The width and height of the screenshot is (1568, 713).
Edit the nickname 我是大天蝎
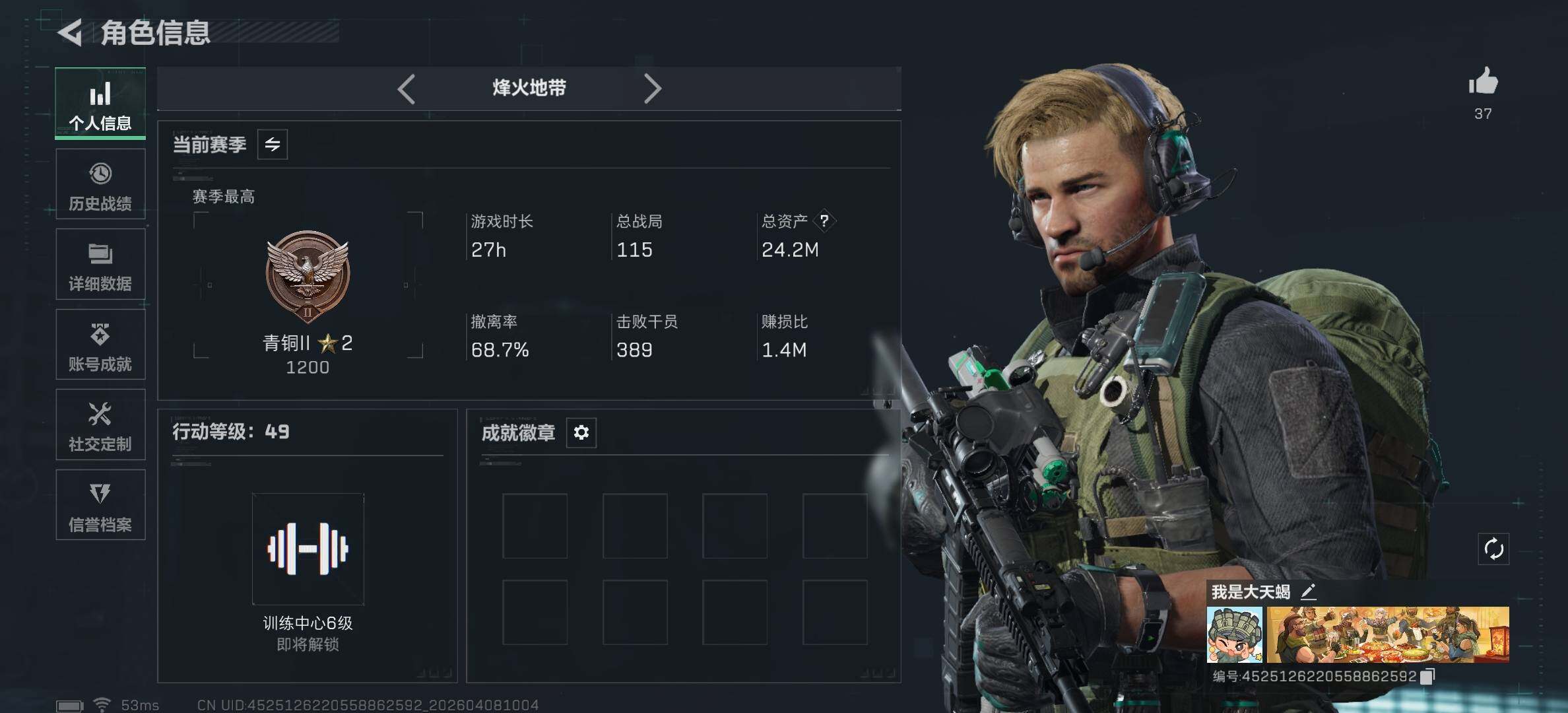[x=1308, y=592]
